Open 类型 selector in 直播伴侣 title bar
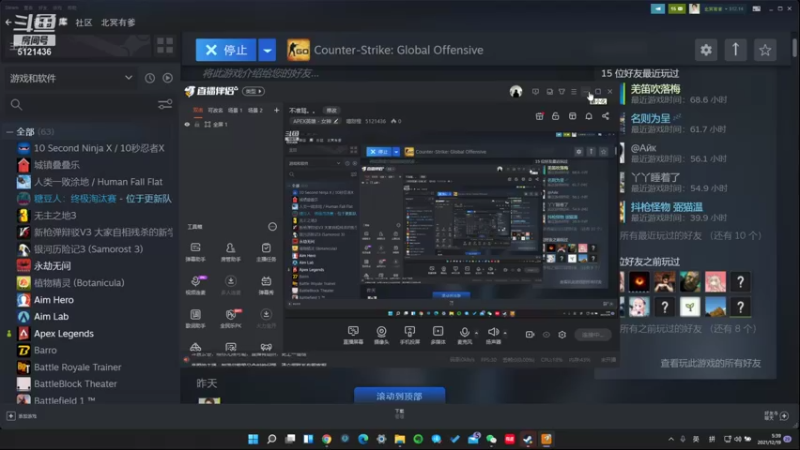 [x=254, y=91]
